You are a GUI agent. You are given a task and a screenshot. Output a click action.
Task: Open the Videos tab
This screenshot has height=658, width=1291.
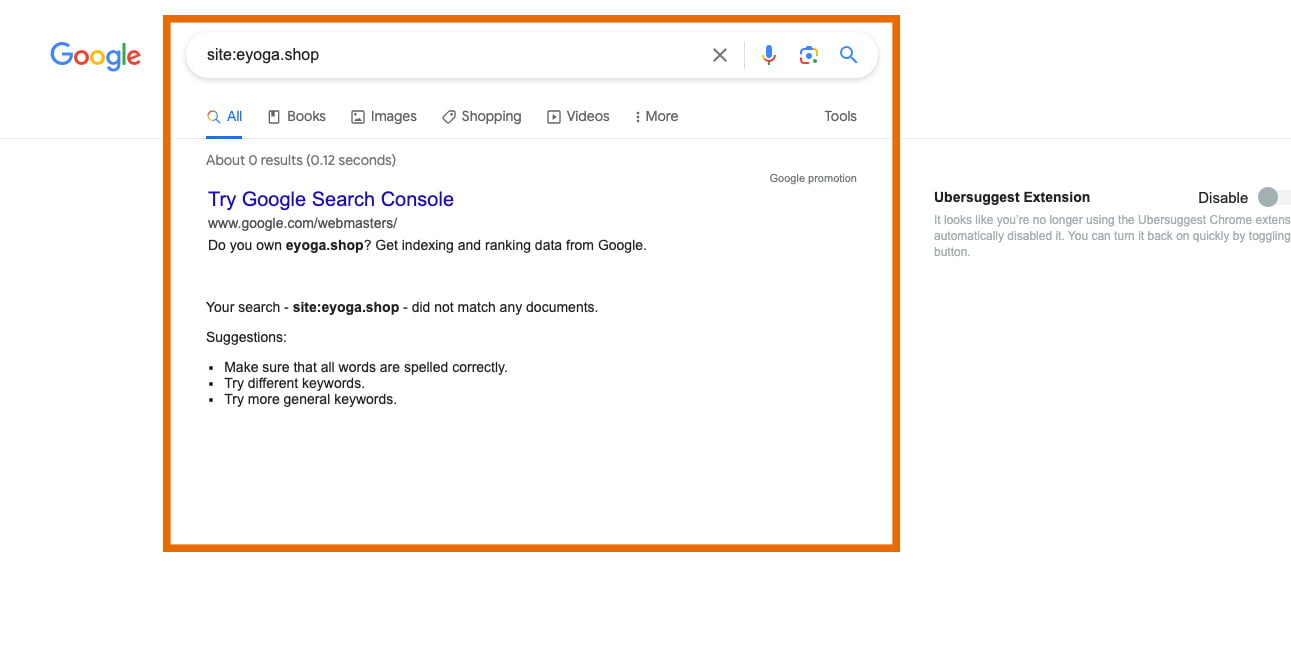[x=578, y=116]
